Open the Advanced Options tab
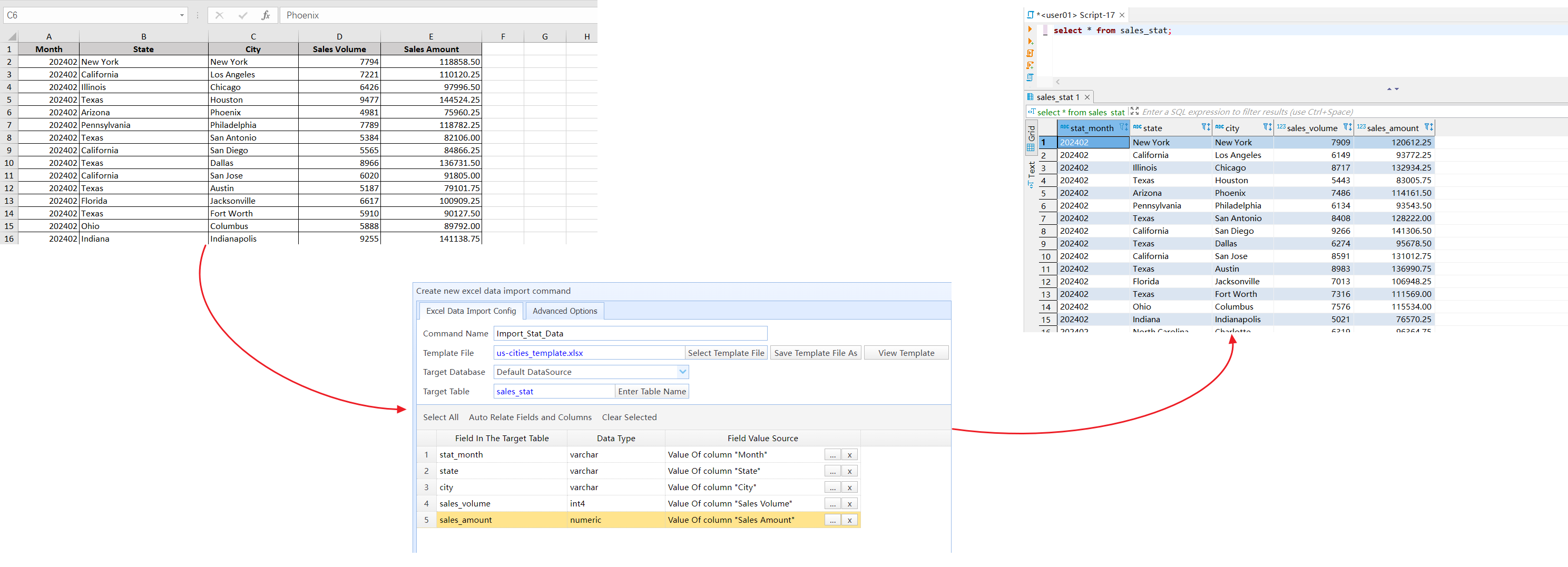Screen dimensions: 1568x567 (x=564, y=311)
